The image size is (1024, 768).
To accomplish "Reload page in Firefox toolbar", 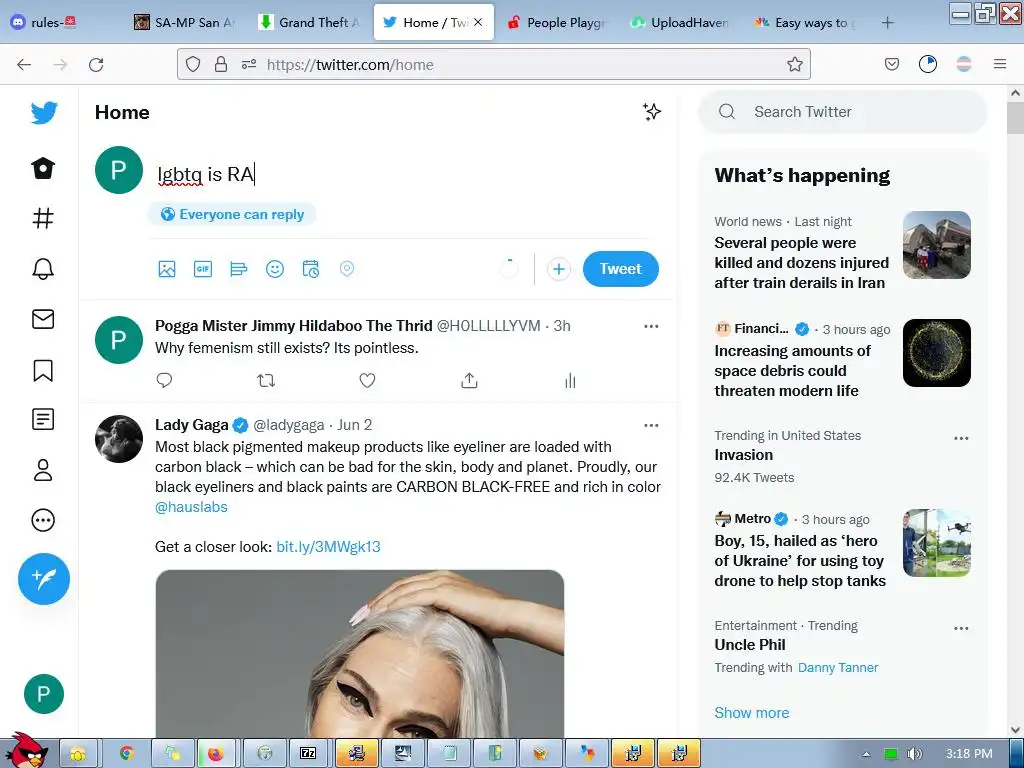I will pos(96,64).
